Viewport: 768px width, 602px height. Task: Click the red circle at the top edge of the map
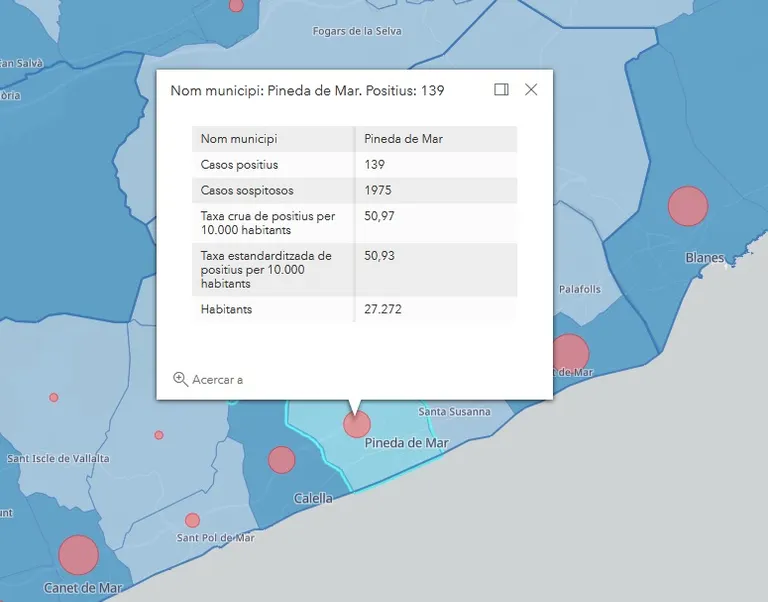(236, 4)
